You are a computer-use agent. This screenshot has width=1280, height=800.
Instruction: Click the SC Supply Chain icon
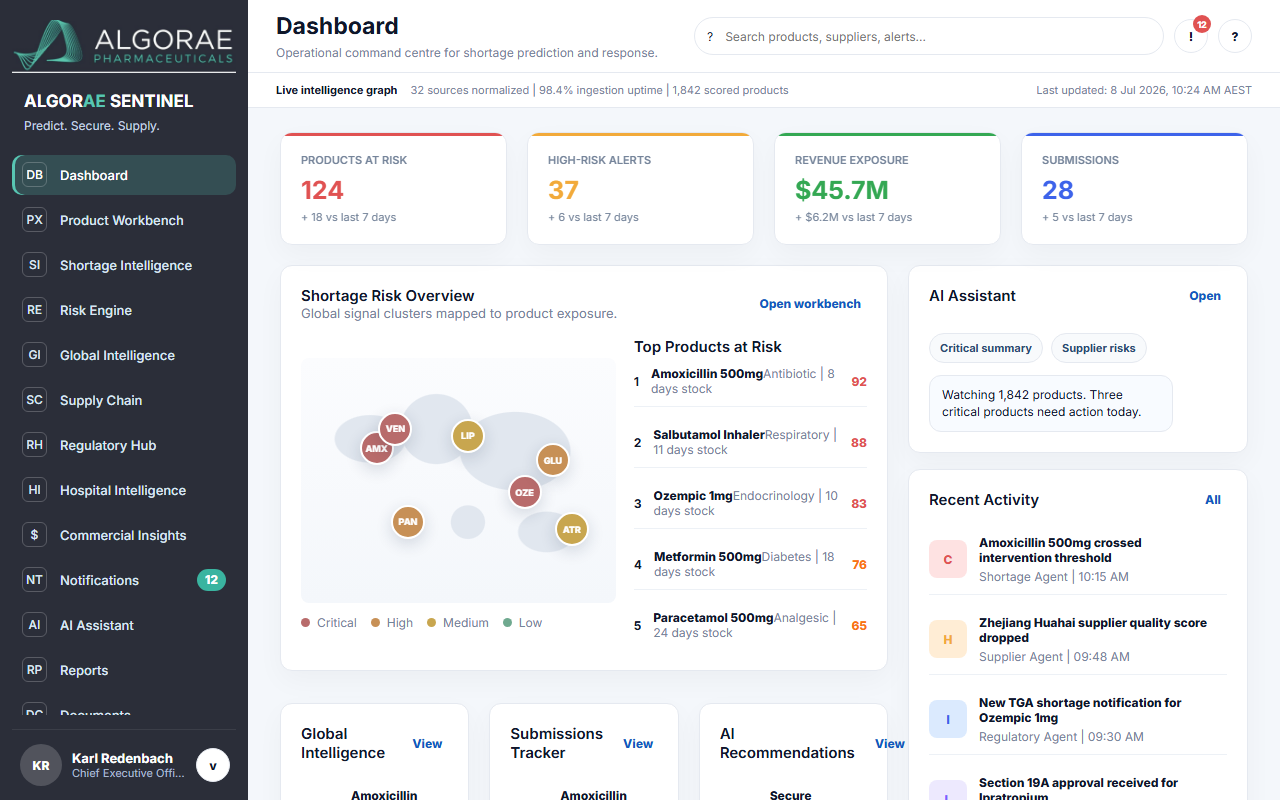click(x=35, y=400)
